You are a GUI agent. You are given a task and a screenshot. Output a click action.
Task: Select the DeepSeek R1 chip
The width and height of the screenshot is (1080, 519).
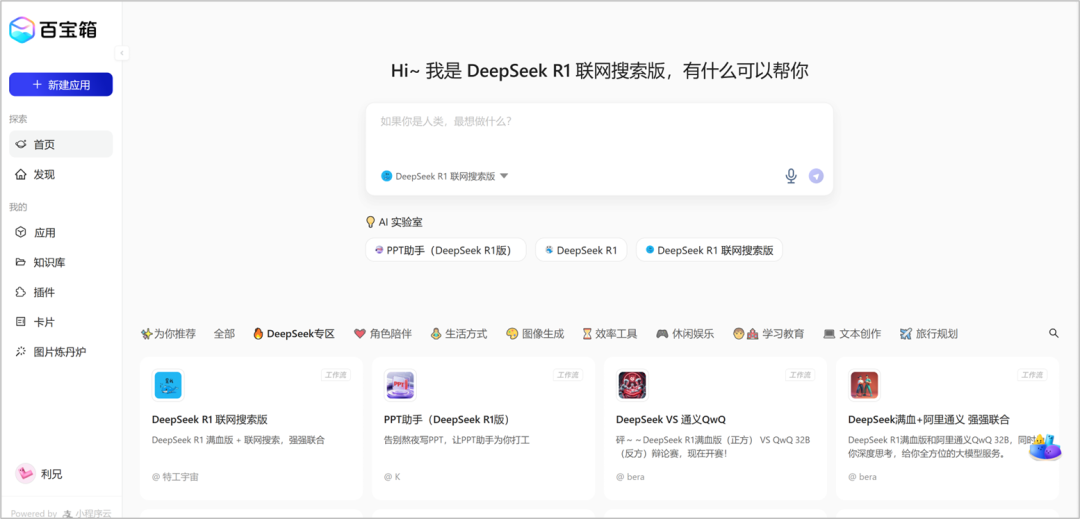pos(581,250)
